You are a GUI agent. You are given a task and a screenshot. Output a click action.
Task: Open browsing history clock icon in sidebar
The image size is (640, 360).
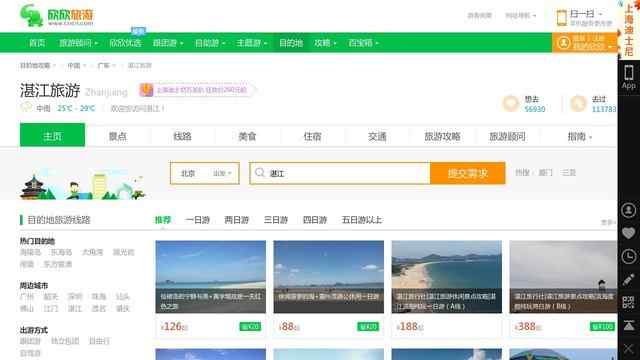point(629,256)
